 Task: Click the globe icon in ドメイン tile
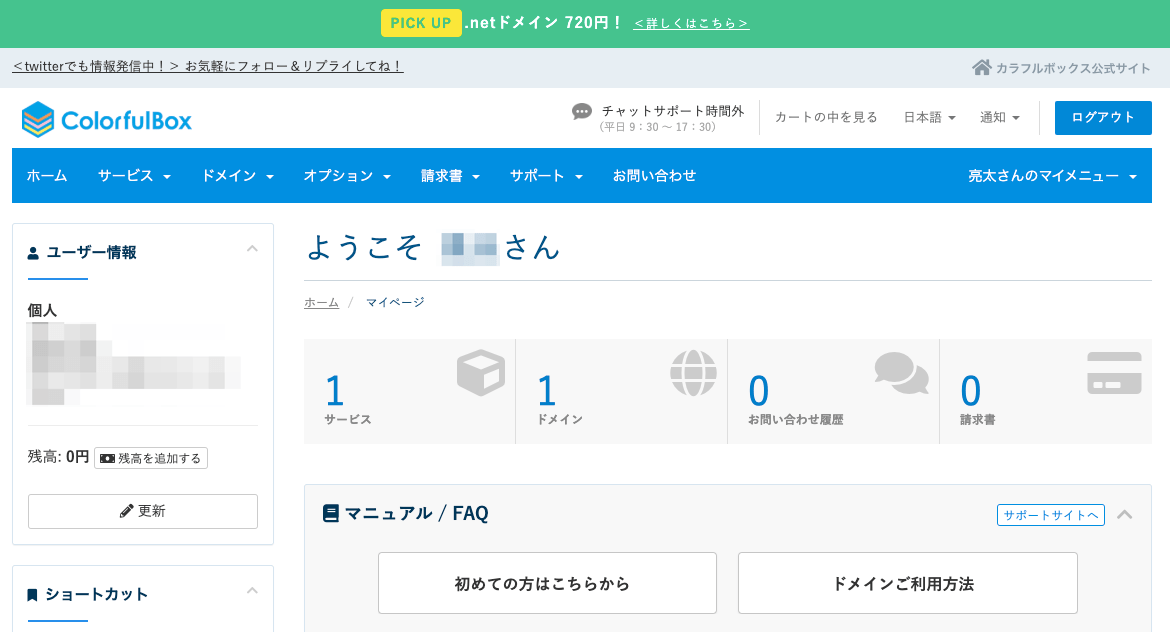click(x=693, y=373)
